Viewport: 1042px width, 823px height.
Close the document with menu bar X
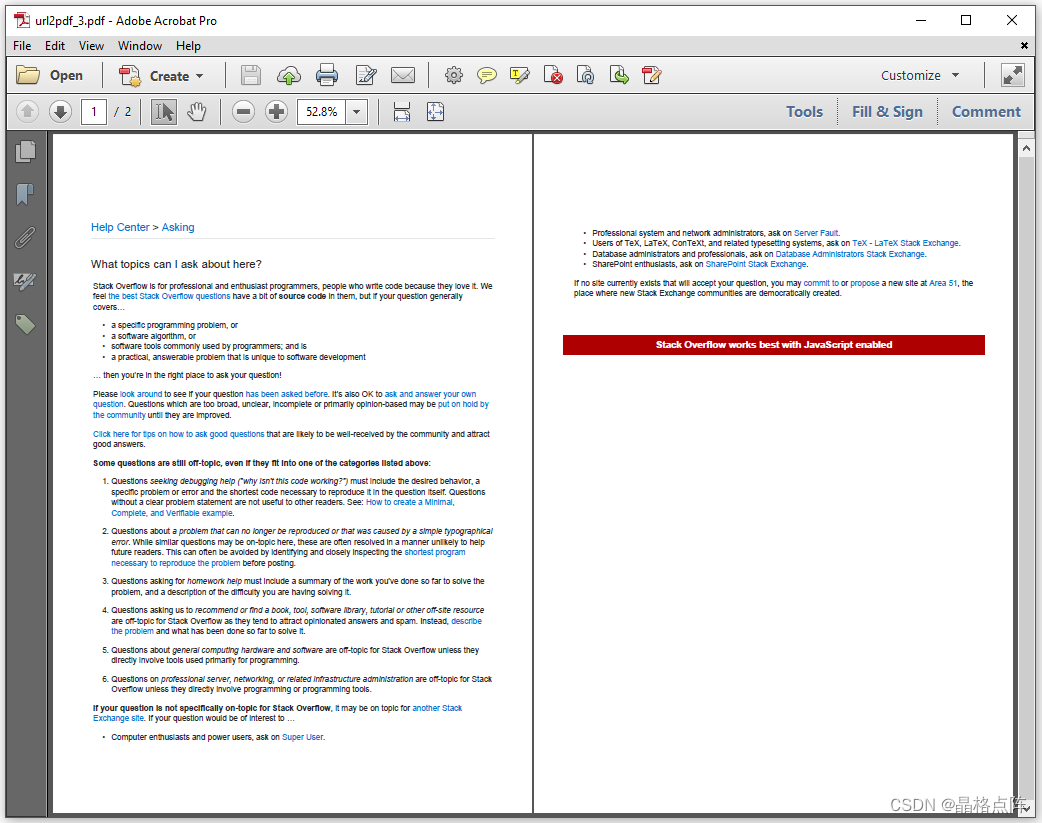[x=1024, y=46]
